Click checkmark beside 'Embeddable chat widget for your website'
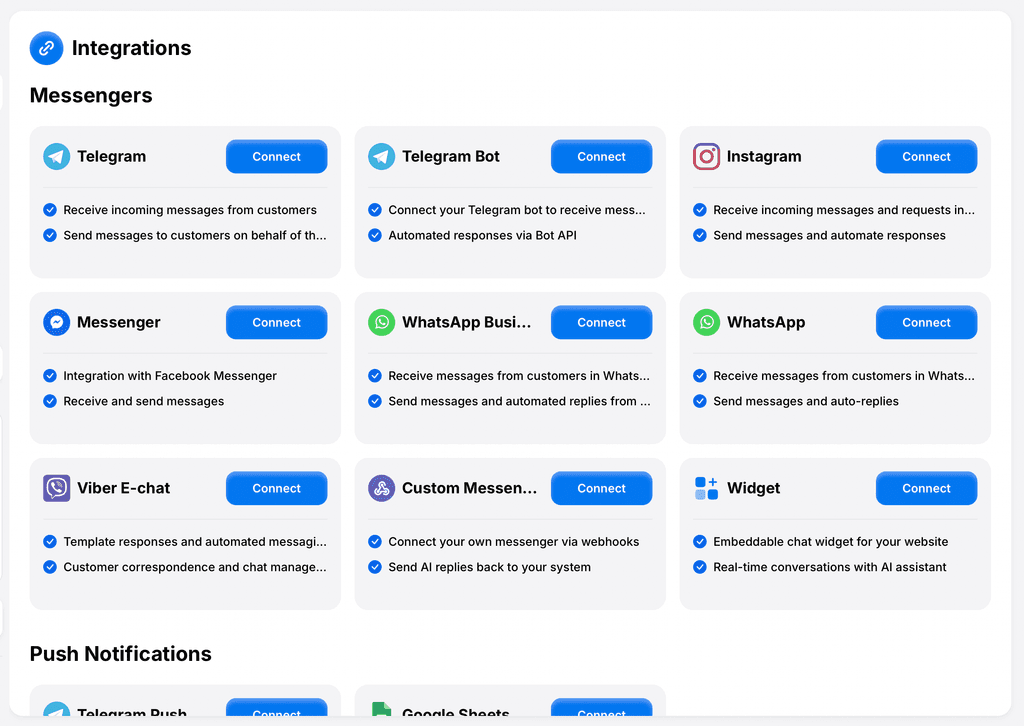Image resolution: width=1024 pixels, height=726 pixels. coord(699,541)
